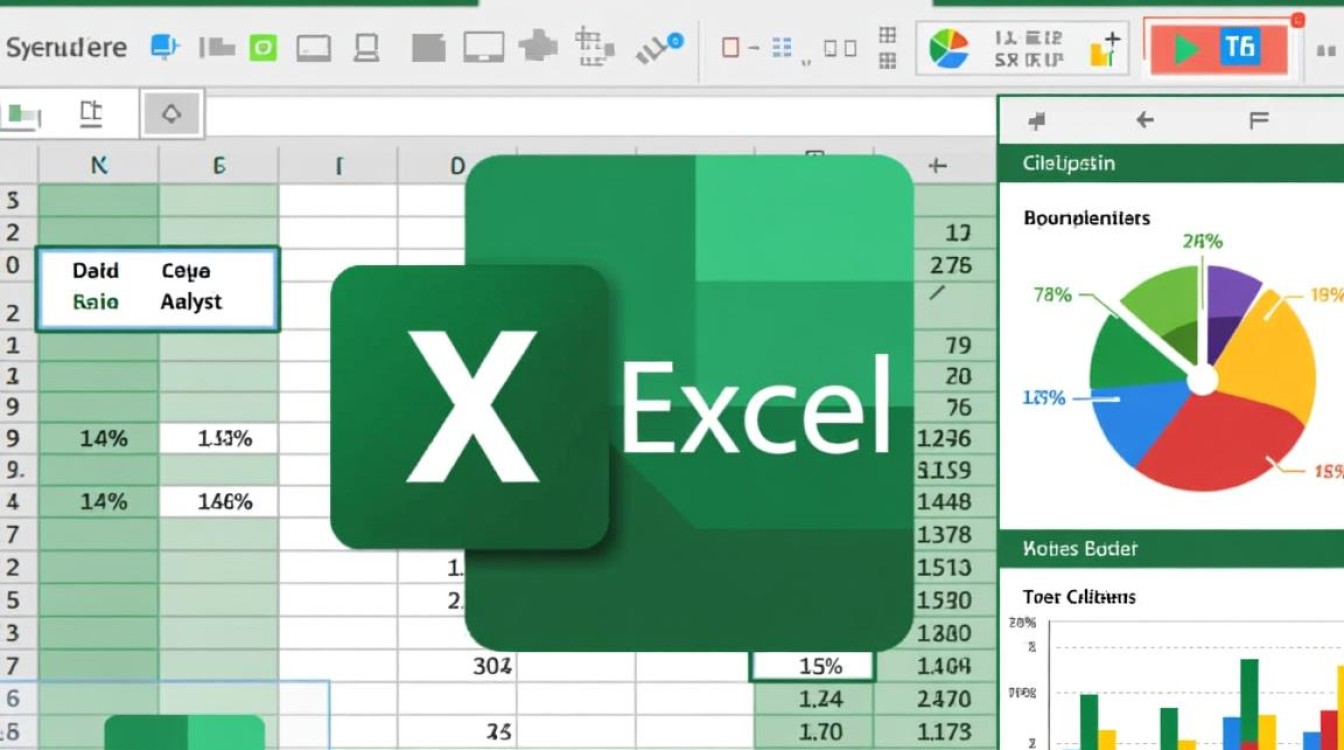Screen dimensions: 1344x750
Task: Click the plus column header
Action: [x=937, y=166]
